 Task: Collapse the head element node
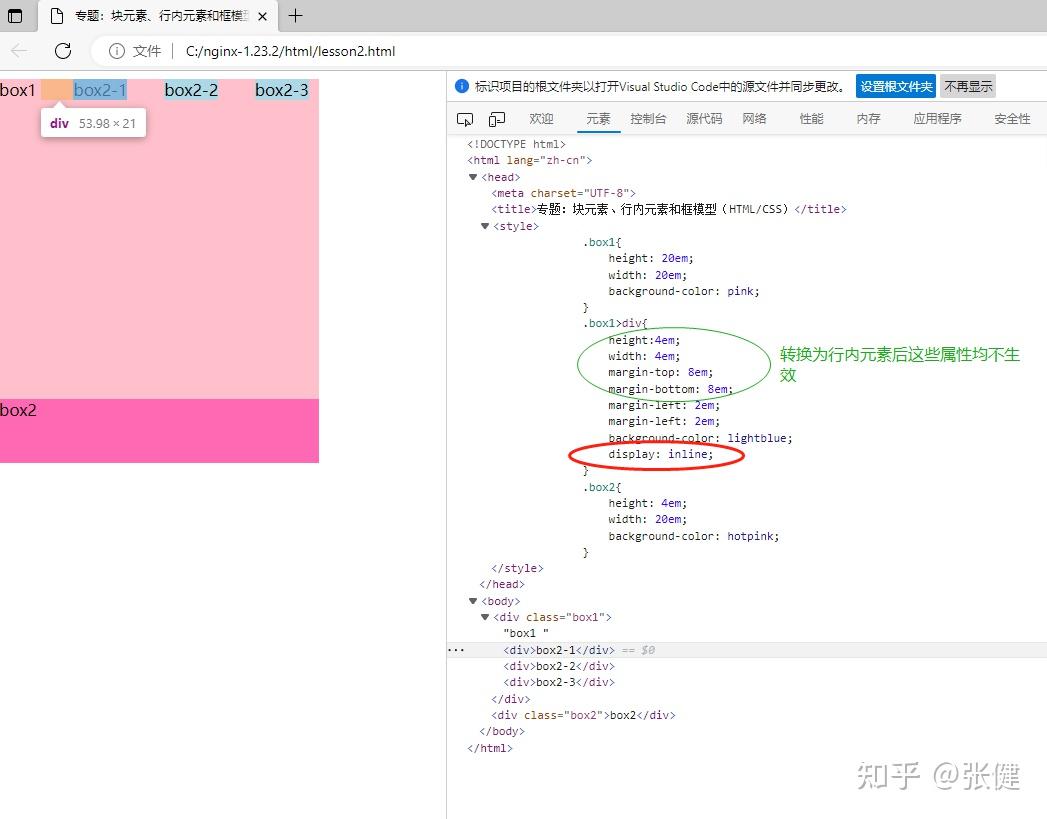[473, 177]
